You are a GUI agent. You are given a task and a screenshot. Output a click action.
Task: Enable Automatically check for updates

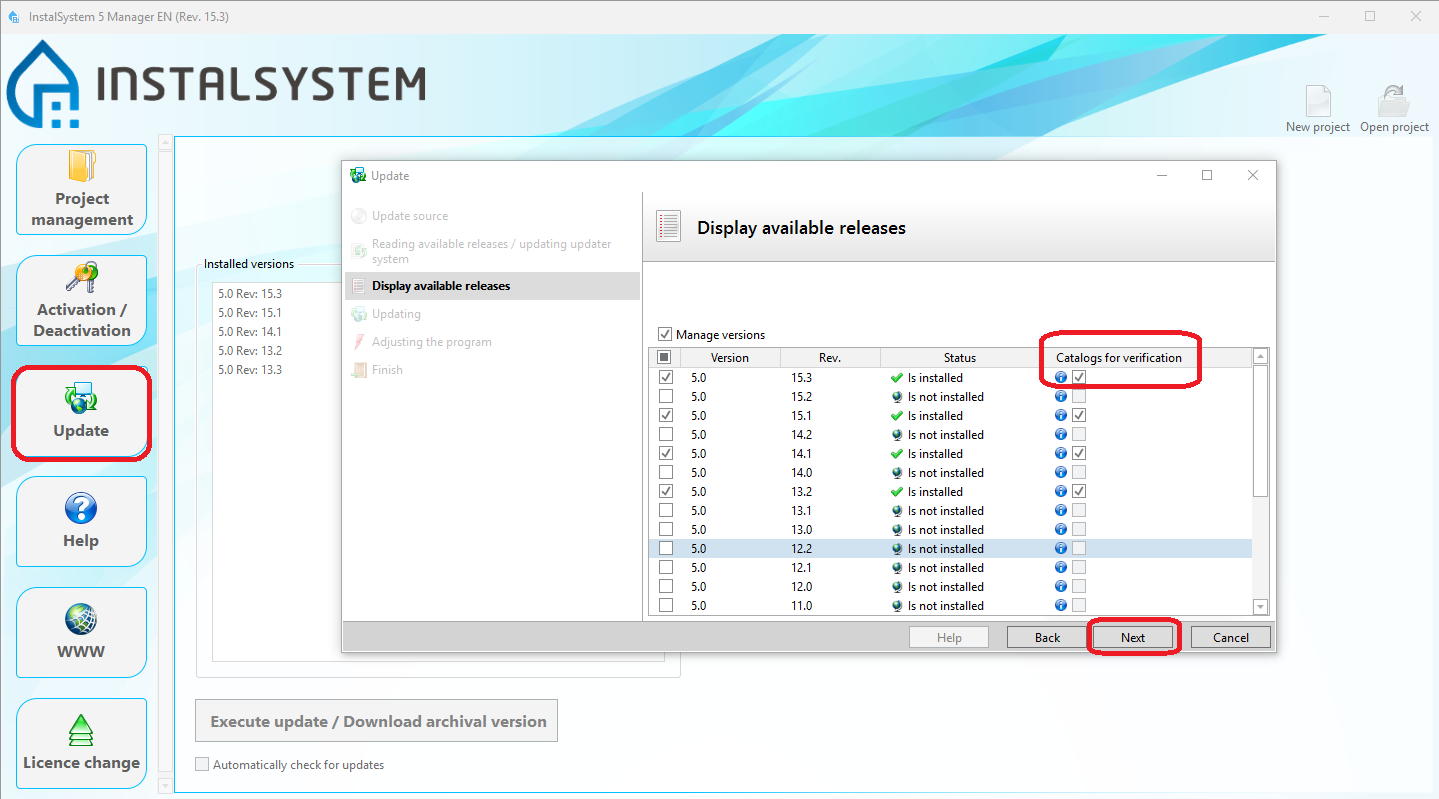203,765
